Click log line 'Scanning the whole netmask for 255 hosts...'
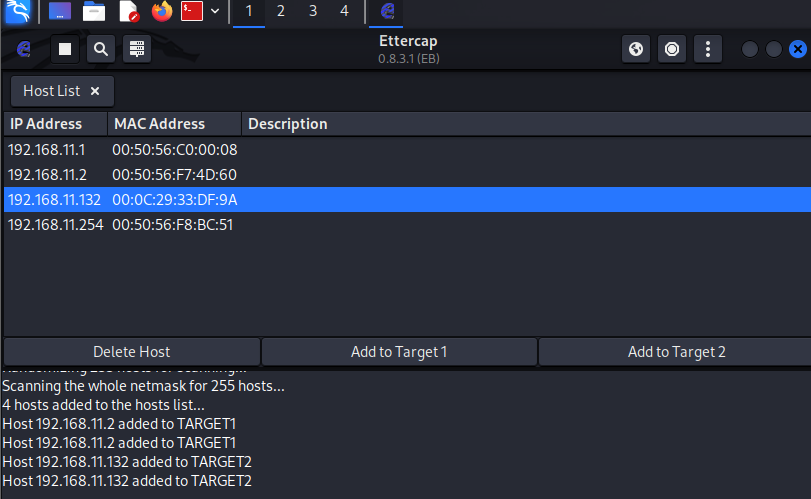This screenshot has width=811, height=499. click(x=143, y=386)
